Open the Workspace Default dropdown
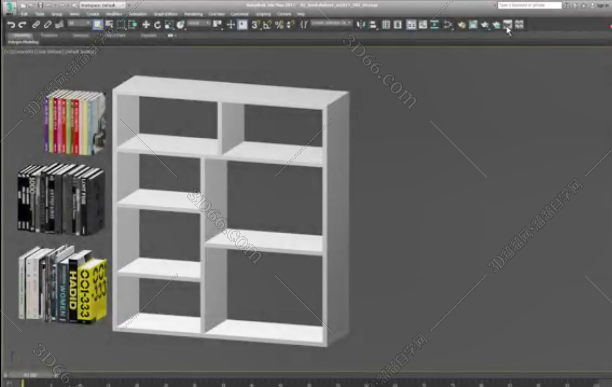Image resolution: width=612 pixels, height=387 pixels. point(103,5)
